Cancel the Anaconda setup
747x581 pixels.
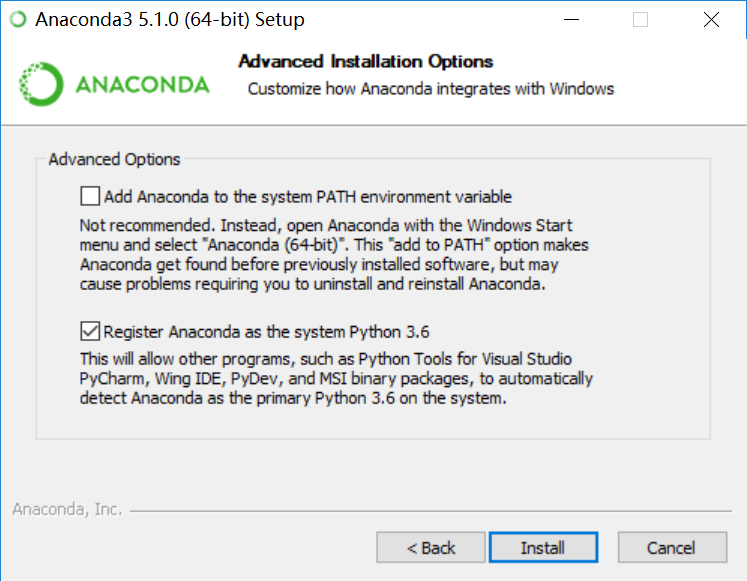671,548
